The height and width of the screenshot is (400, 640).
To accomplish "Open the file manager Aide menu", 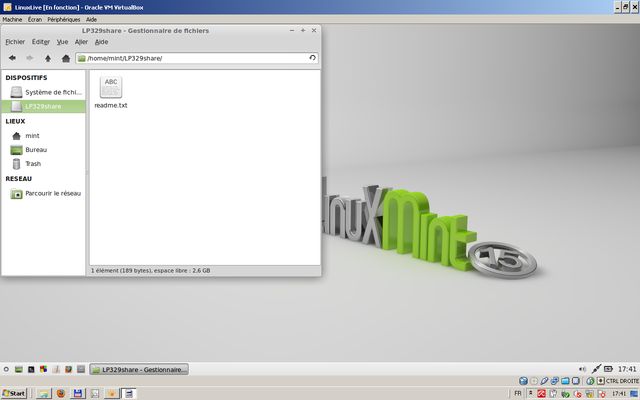I will (x=102, y=42).
